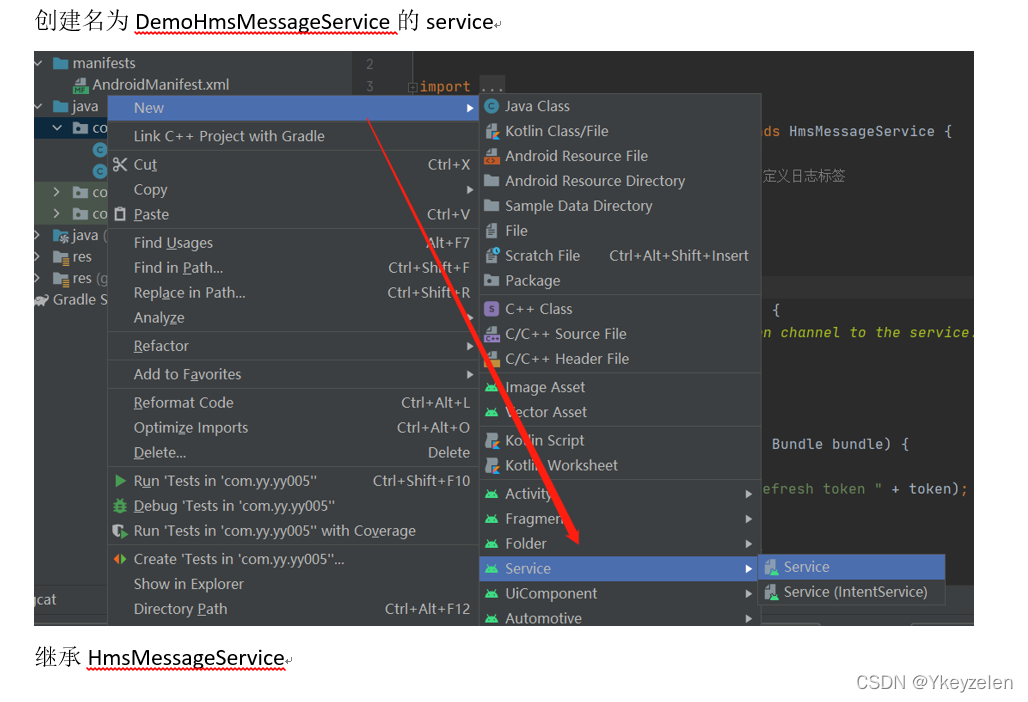Click the Kotlin Worksheet icon
Screen dimensions: 1028x702
click(x=492, y=465)
